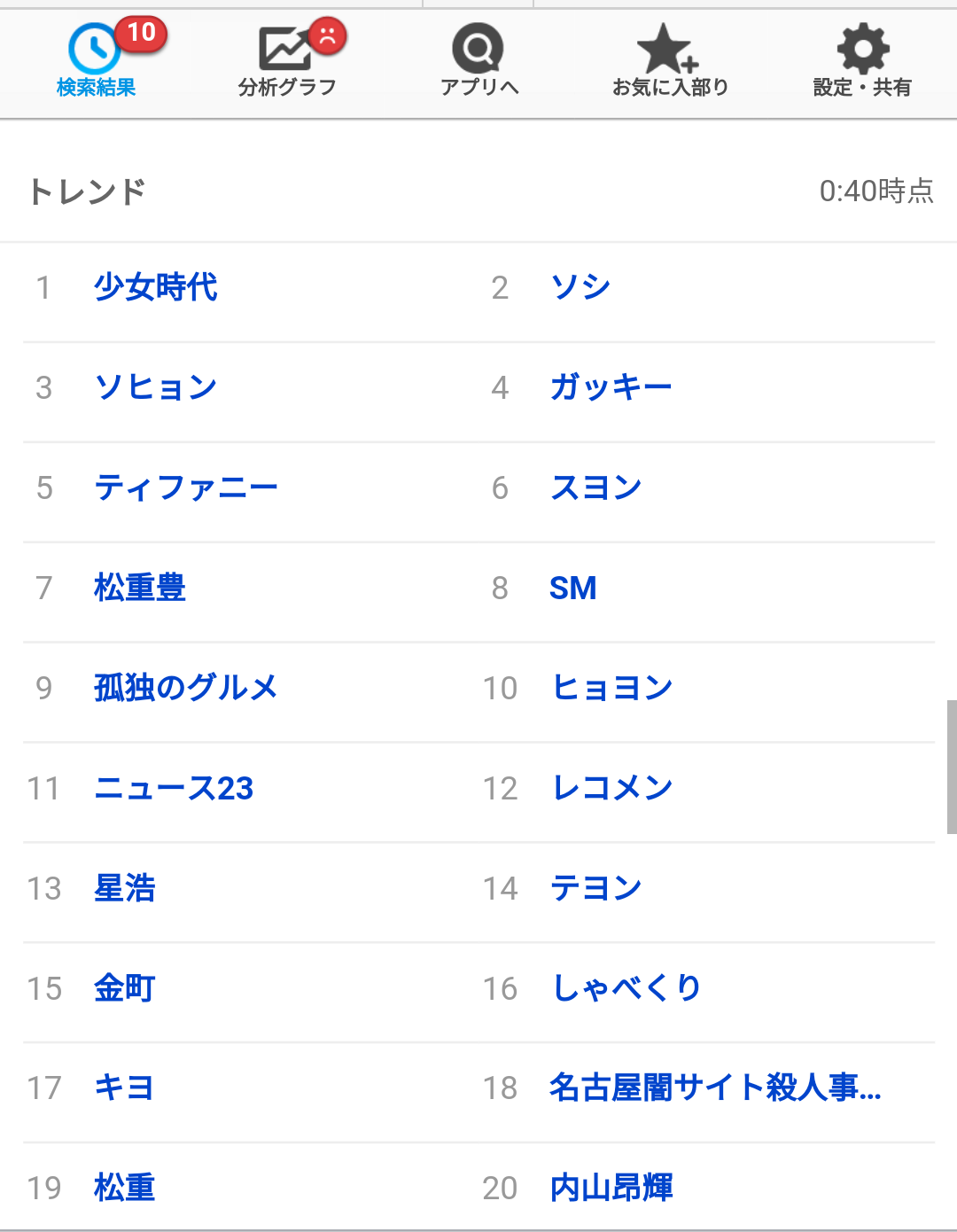Open the 金町 trending keyword
This screenshot has width=957, height=1232.
pos(125,988)
